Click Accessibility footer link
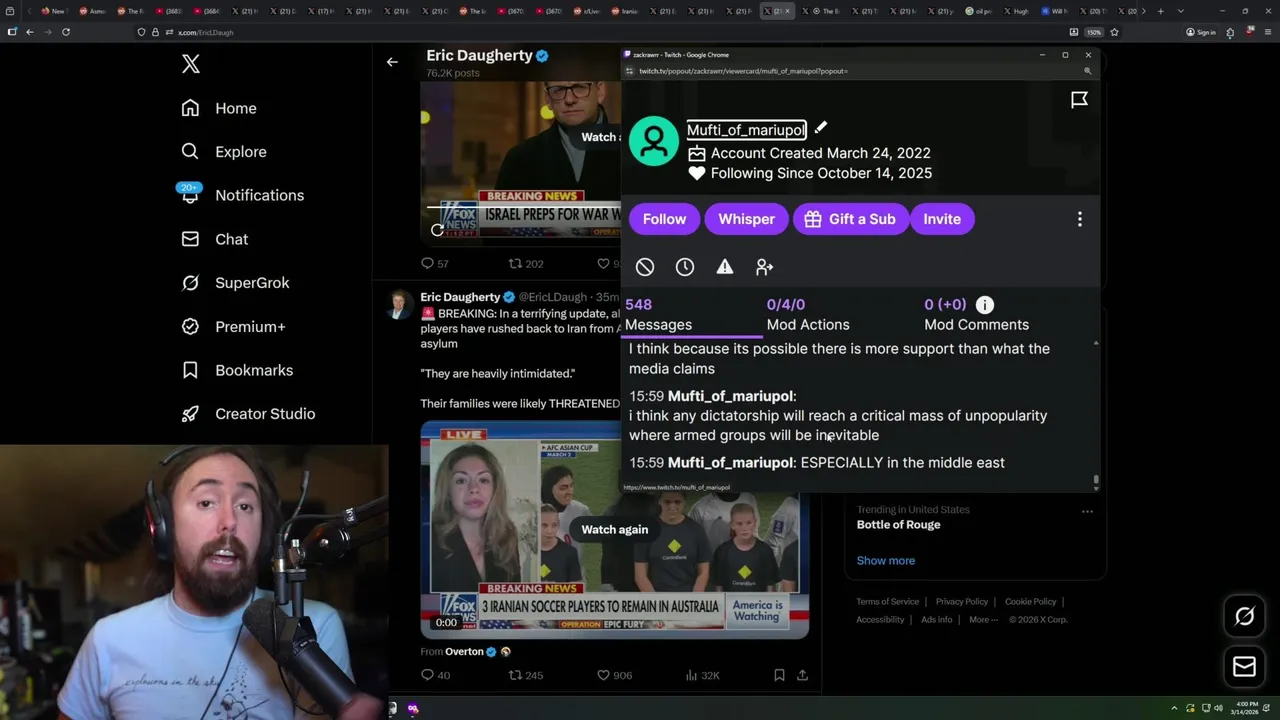Image resolution: width=1280 pixels, height=720 pixels. 880,620
